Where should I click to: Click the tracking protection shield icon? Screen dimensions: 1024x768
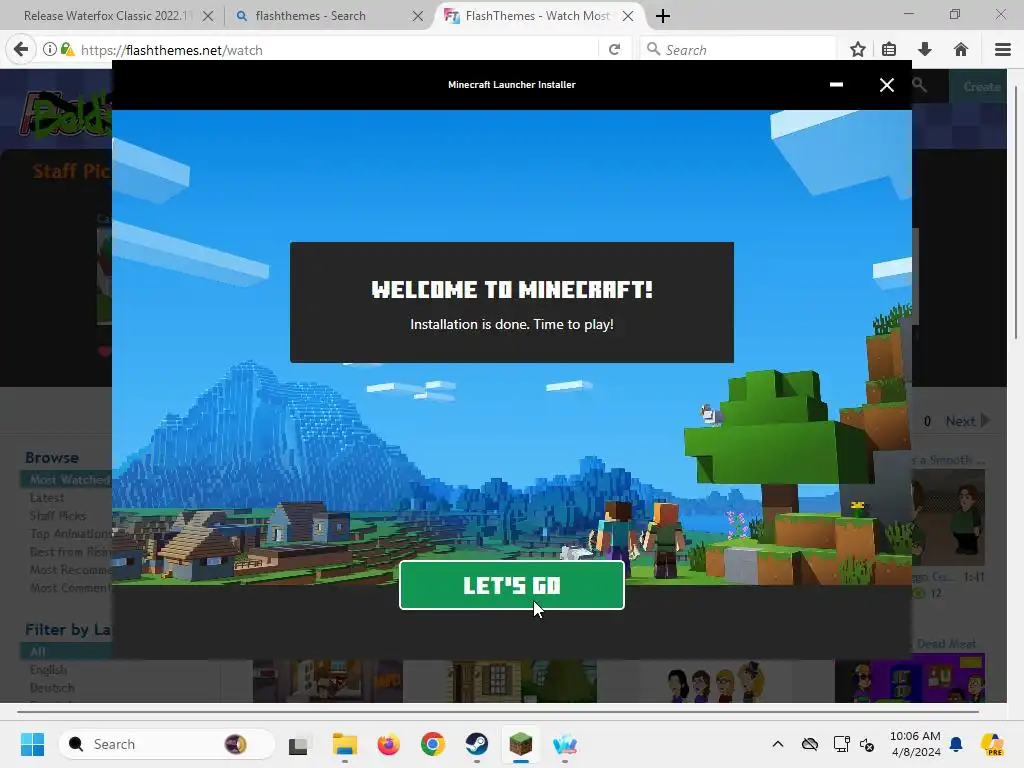(67, 50)
